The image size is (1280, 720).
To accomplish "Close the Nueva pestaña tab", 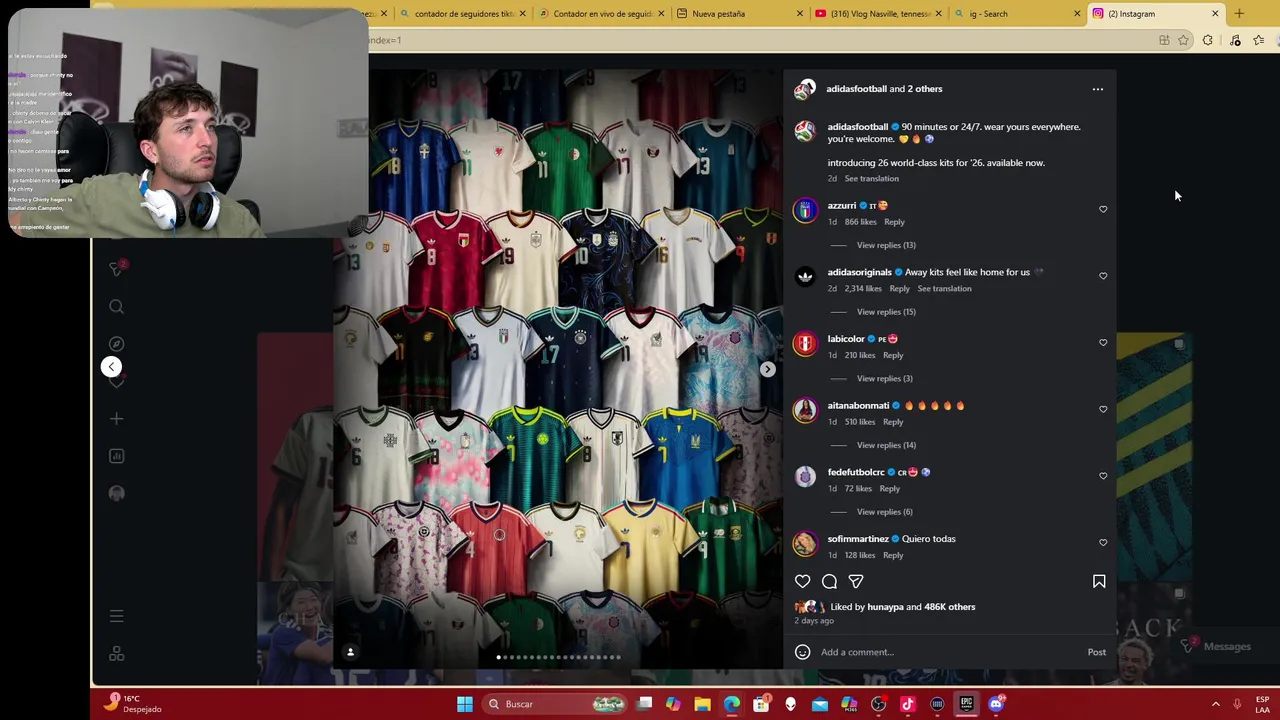I will coord(799,14).
